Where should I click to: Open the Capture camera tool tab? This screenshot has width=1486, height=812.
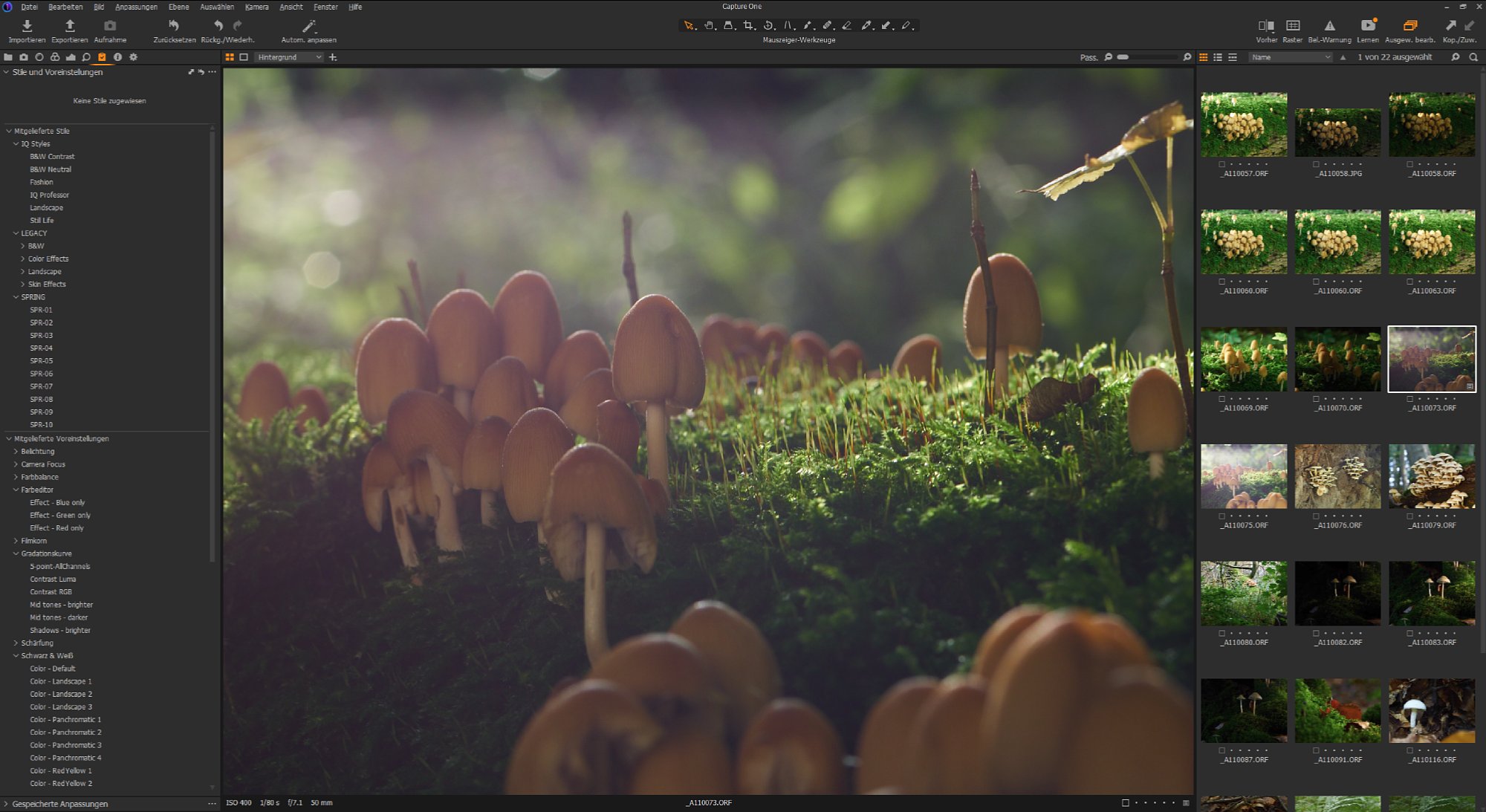click(x=24, y=57)
